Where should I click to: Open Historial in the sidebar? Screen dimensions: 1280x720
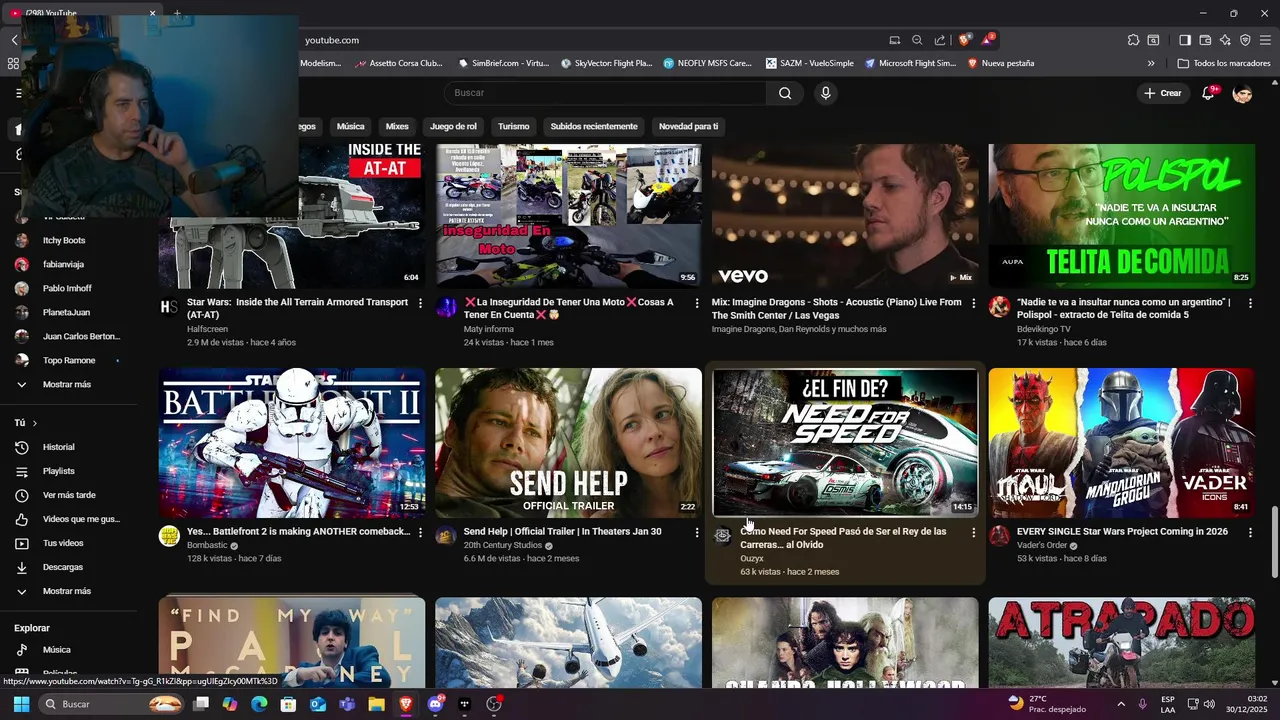58,447
